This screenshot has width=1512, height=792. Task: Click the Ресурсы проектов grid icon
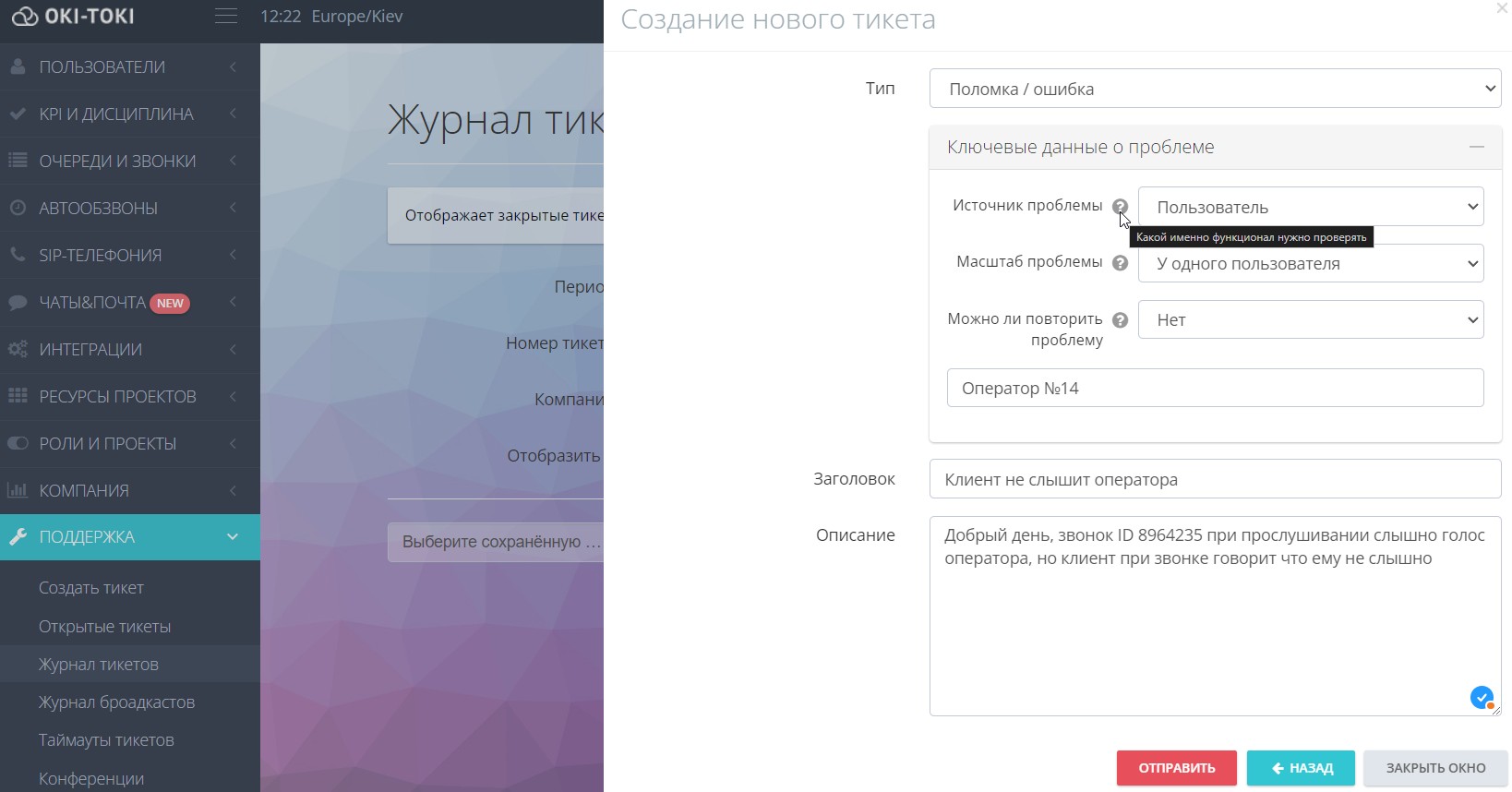pos(18,396)
